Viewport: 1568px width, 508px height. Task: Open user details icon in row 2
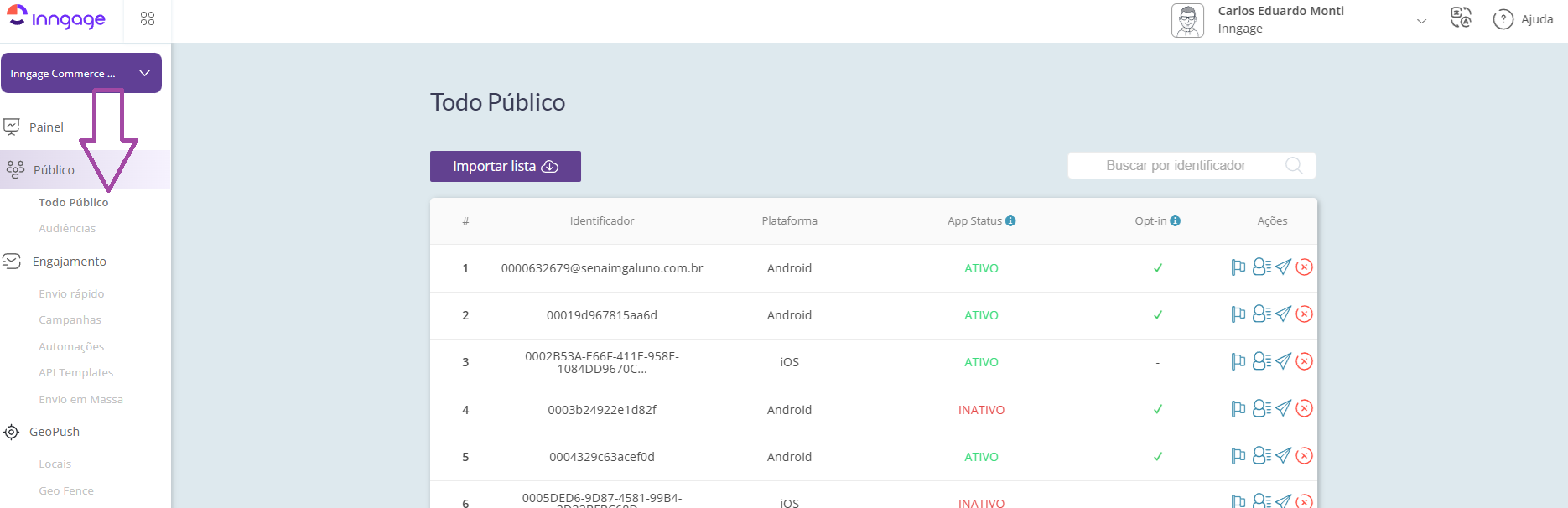tap(1261, 314)
